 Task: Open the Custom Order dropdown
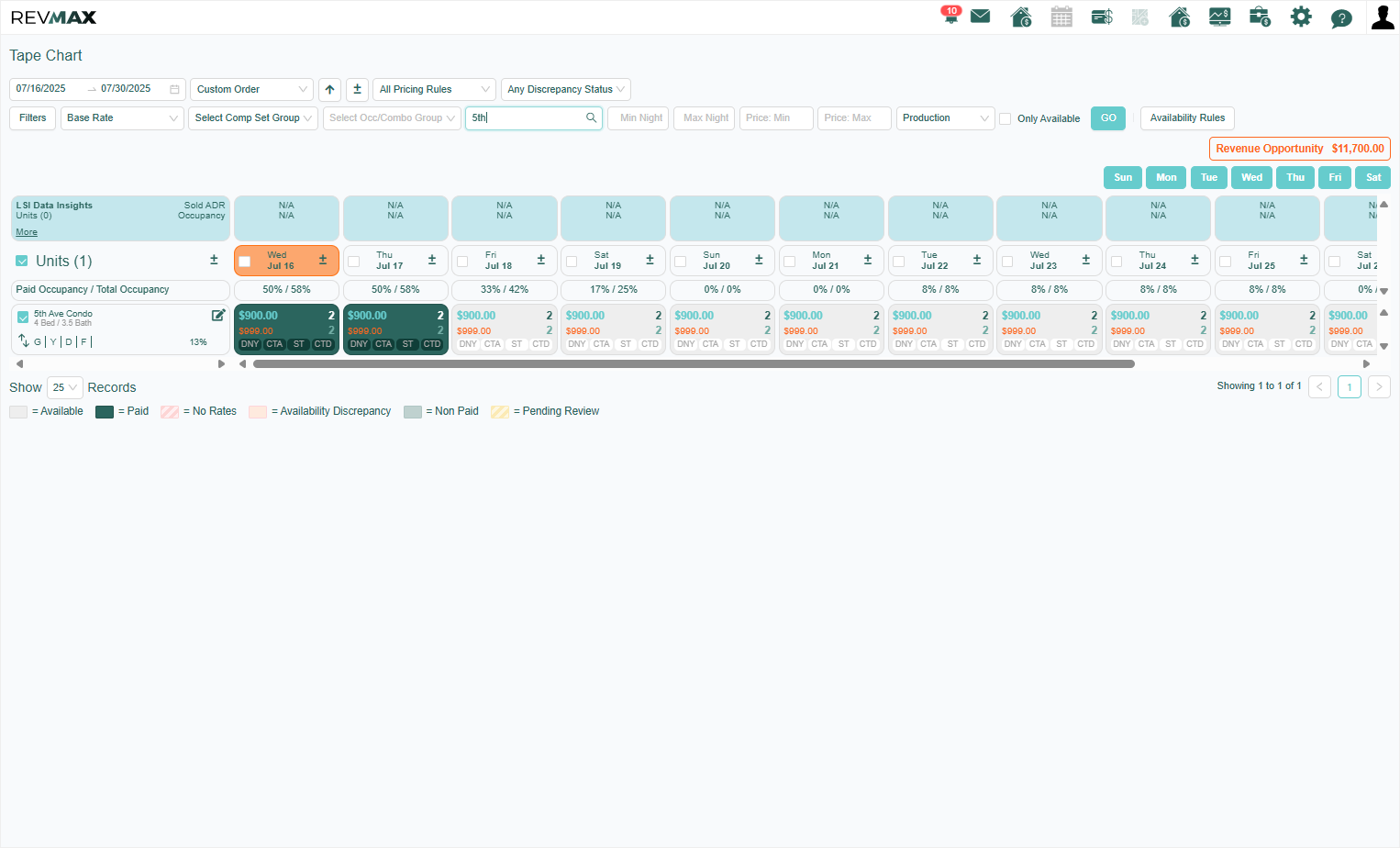[x=251, y=89]
